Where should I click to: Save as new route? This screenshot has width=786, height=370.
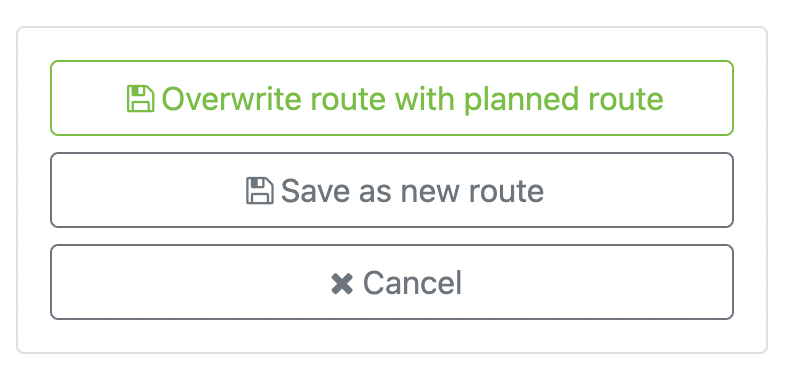tap(392, 190)
